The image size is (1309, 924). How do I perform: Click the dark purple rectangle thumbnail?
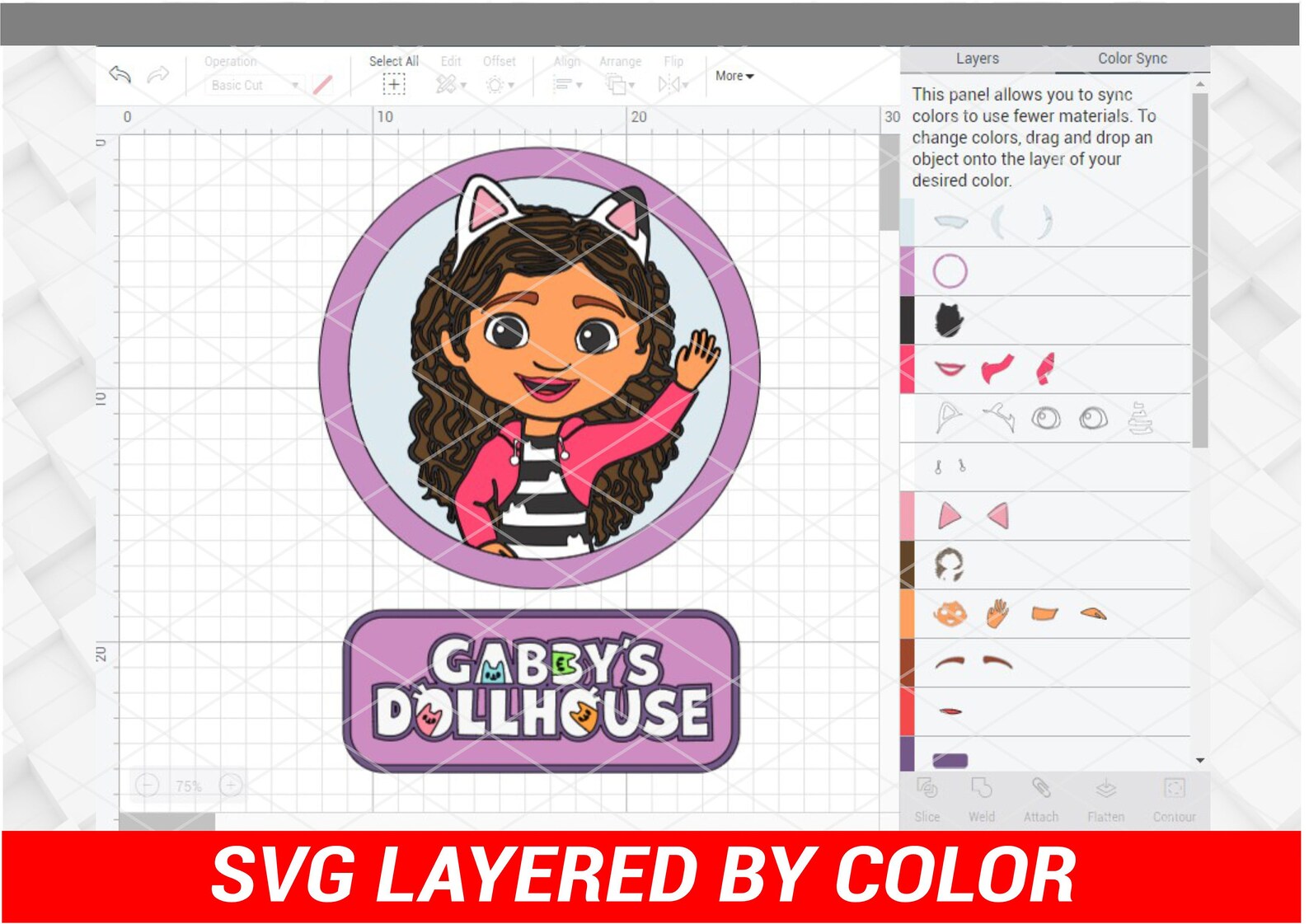coord(950,760)
